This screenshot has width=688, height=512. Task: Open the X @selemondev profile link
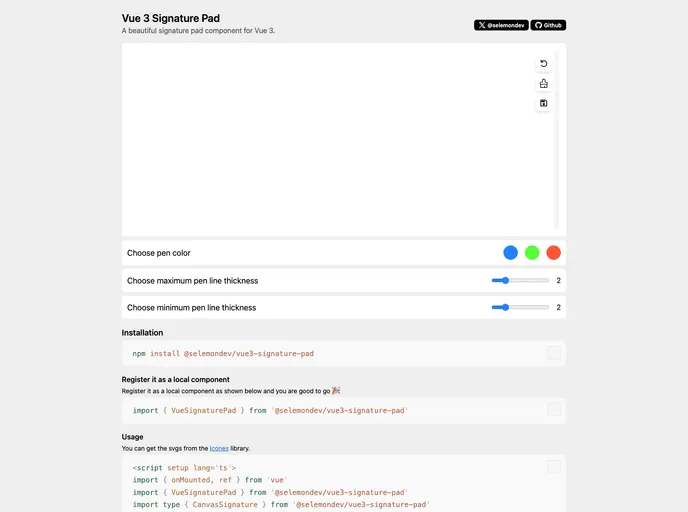pos(501,25)
